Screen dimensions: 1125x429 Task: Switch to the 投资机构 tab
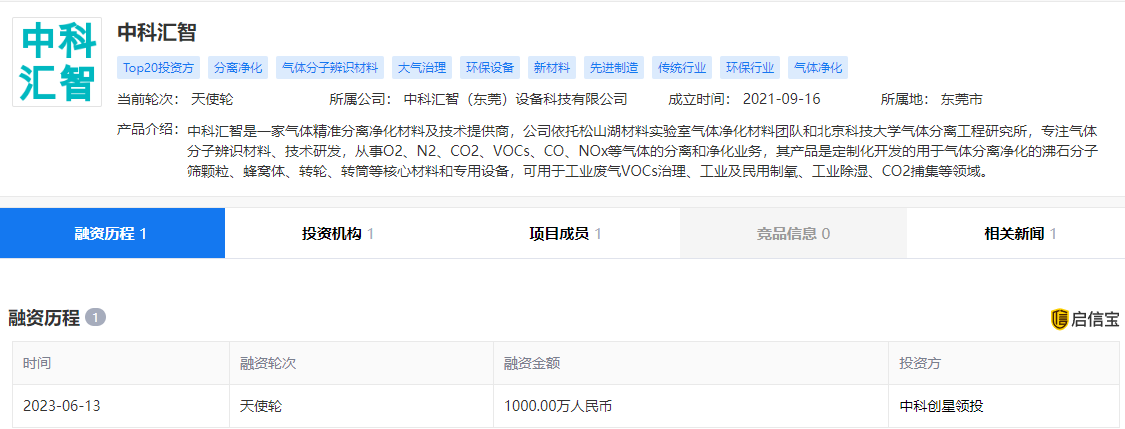(339, 233)
